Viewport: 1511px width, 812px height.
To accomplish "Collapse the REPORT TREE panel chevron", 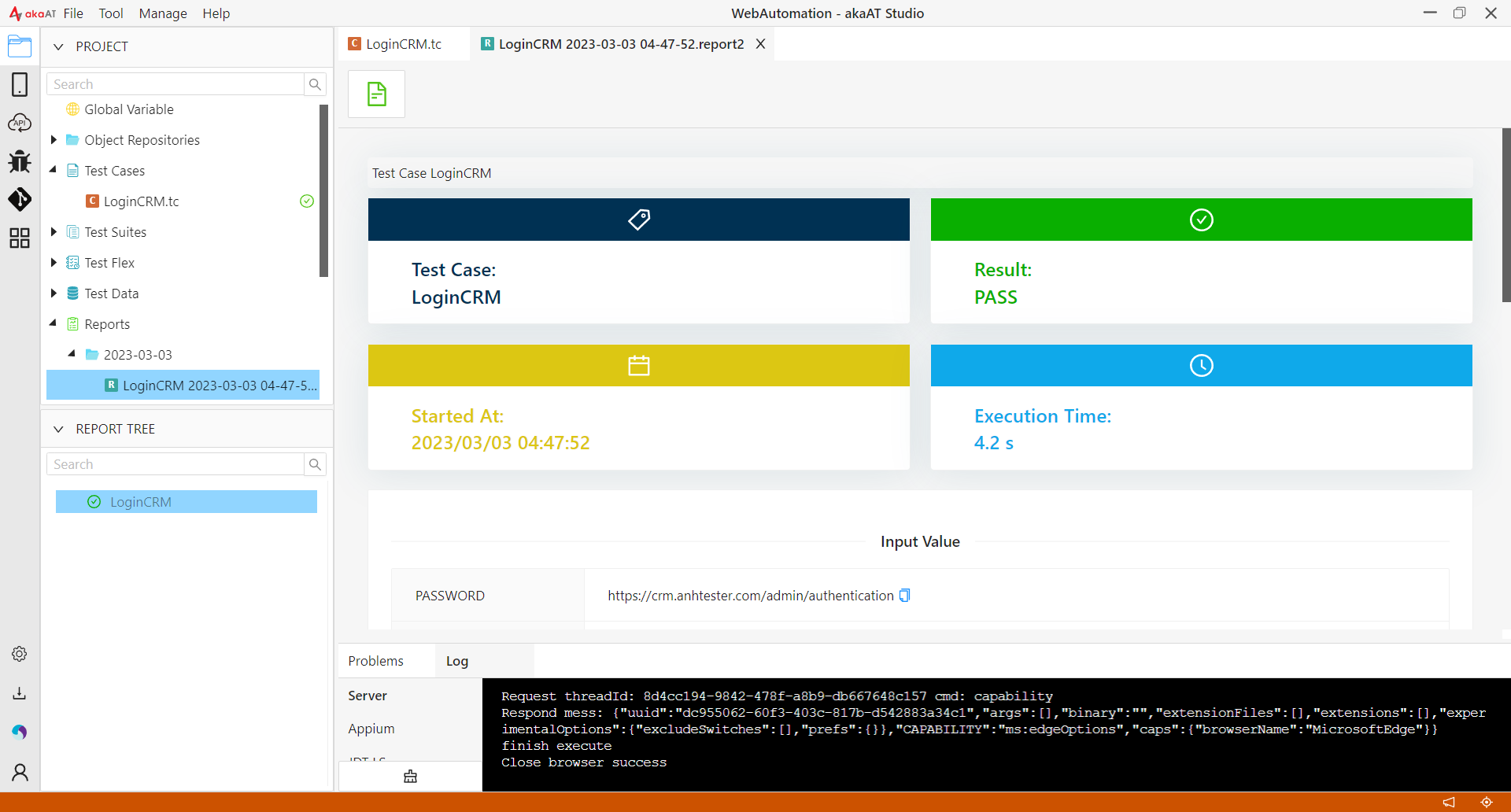I will (x=58, y=429).
